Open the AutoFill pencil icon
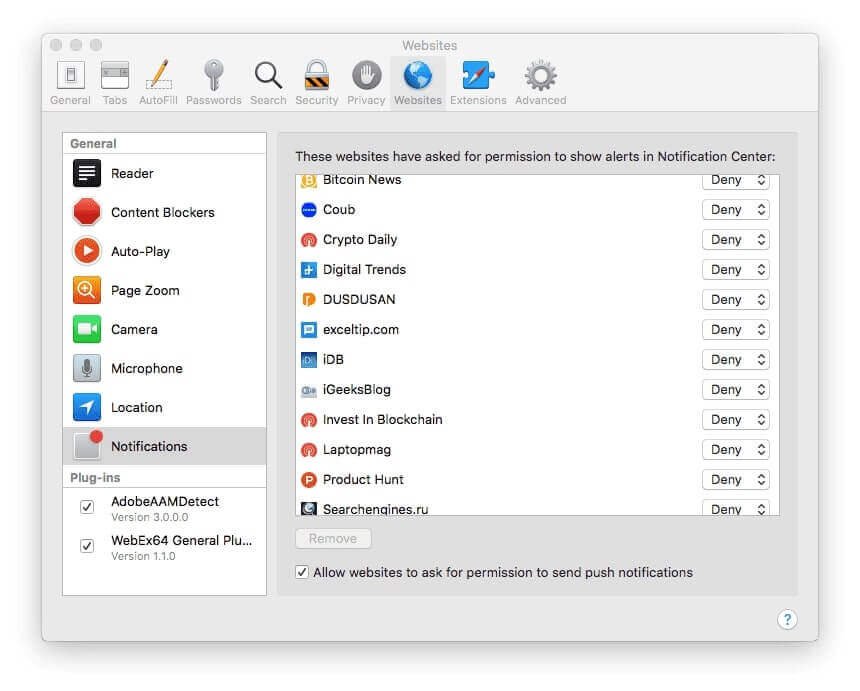Image resolution: width=860 pixels, height=691 pixels. click(159, 75)
